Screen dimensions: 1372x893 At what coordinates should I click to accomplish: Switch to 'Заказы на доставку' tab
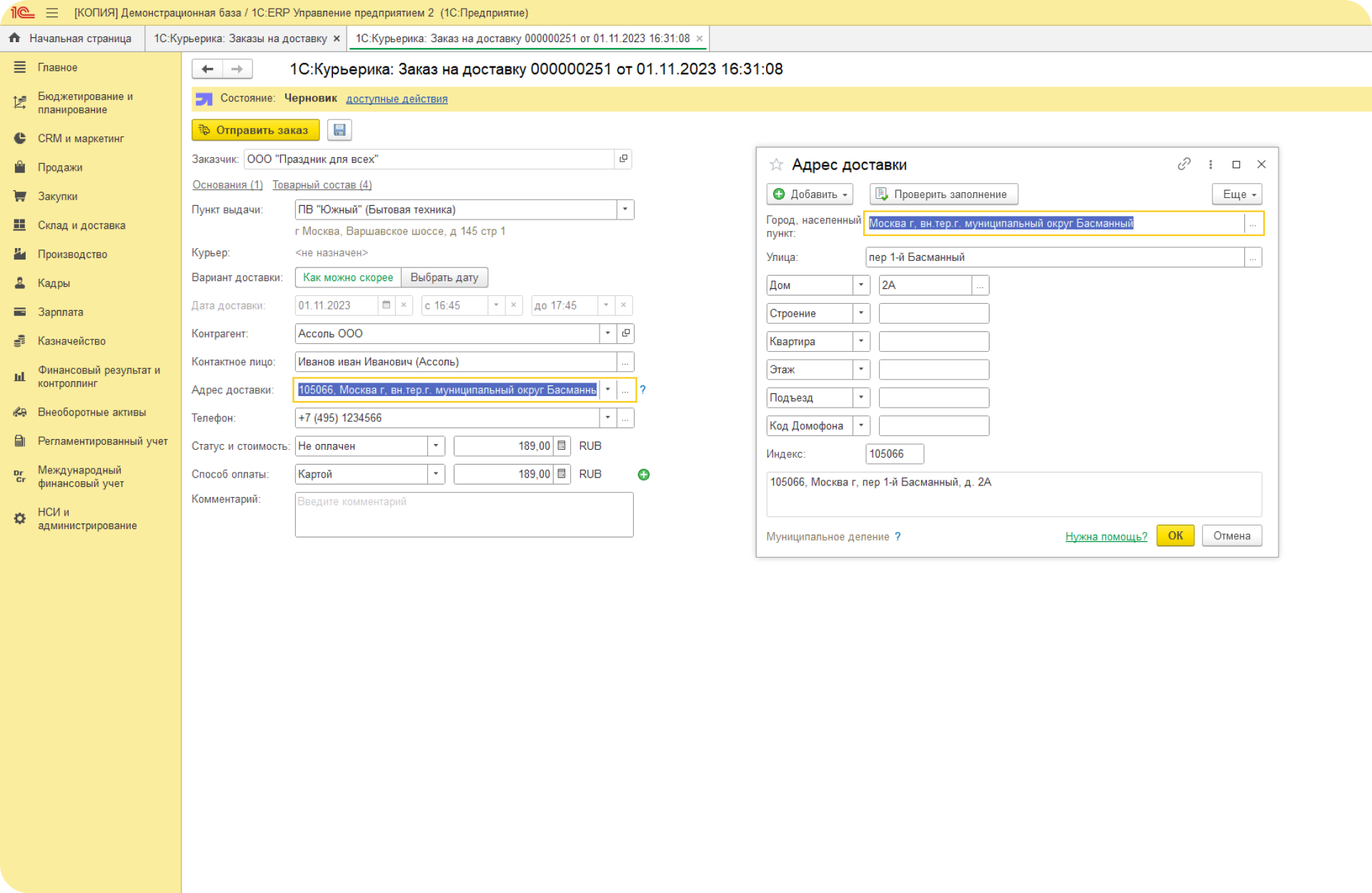click(x=240, y=39)
